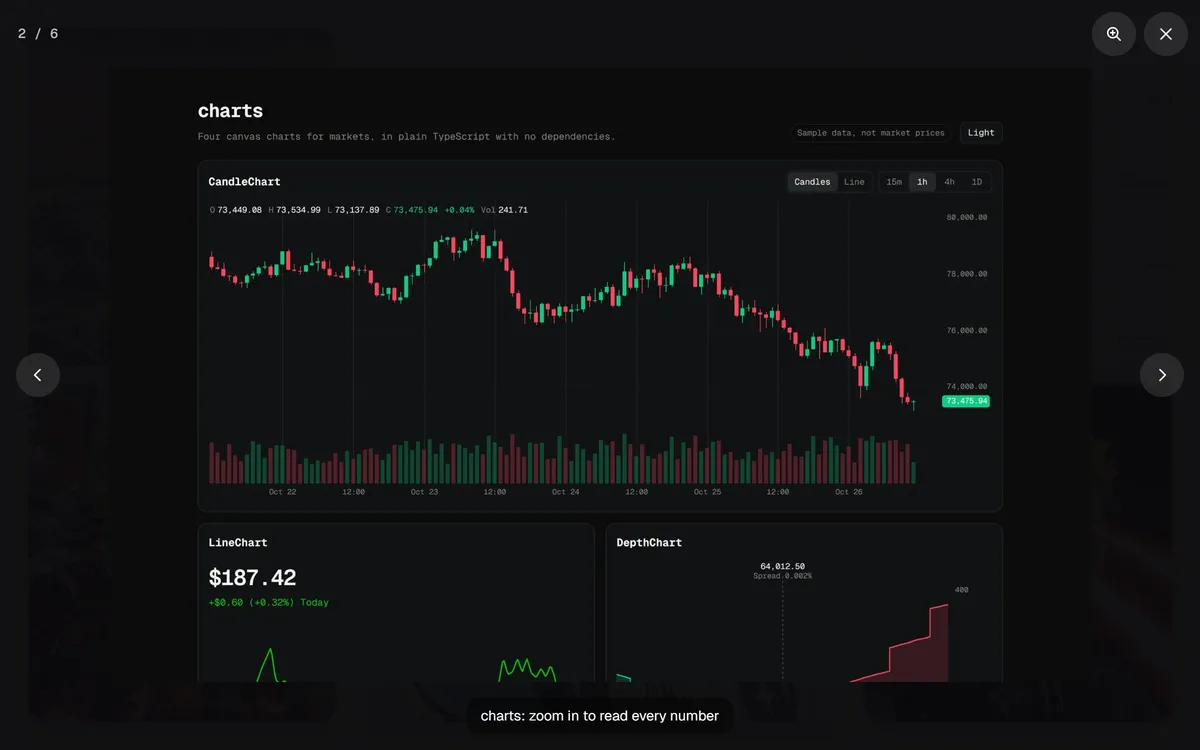Click the "Oct 23" date label

(x=424, y=492)
